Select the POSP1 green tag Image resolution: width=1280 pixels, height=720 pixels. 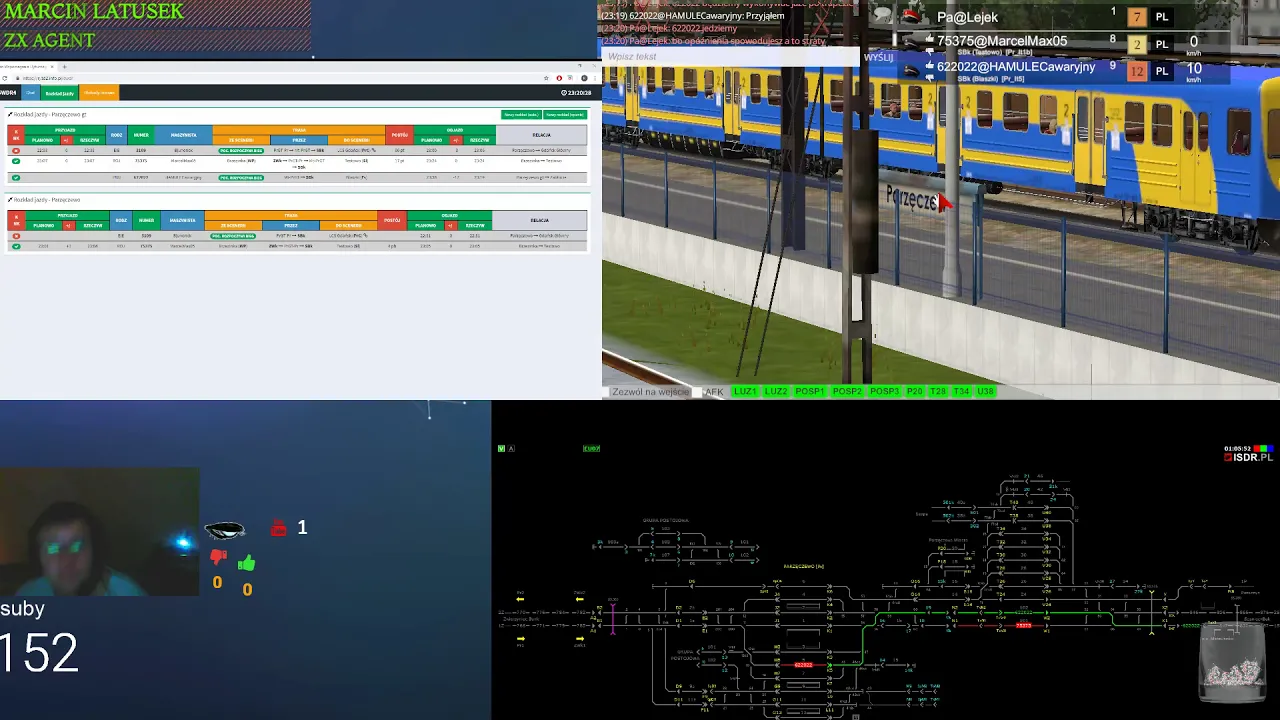coord(810,392)
